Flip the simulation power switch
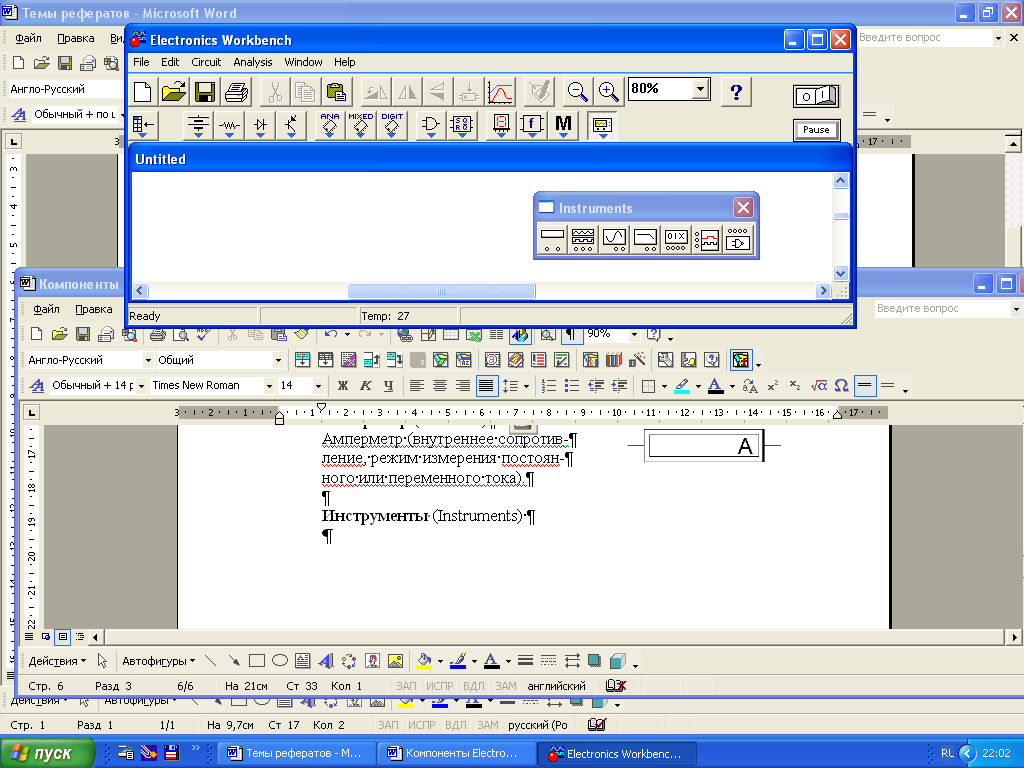 [x=816, y=96]
